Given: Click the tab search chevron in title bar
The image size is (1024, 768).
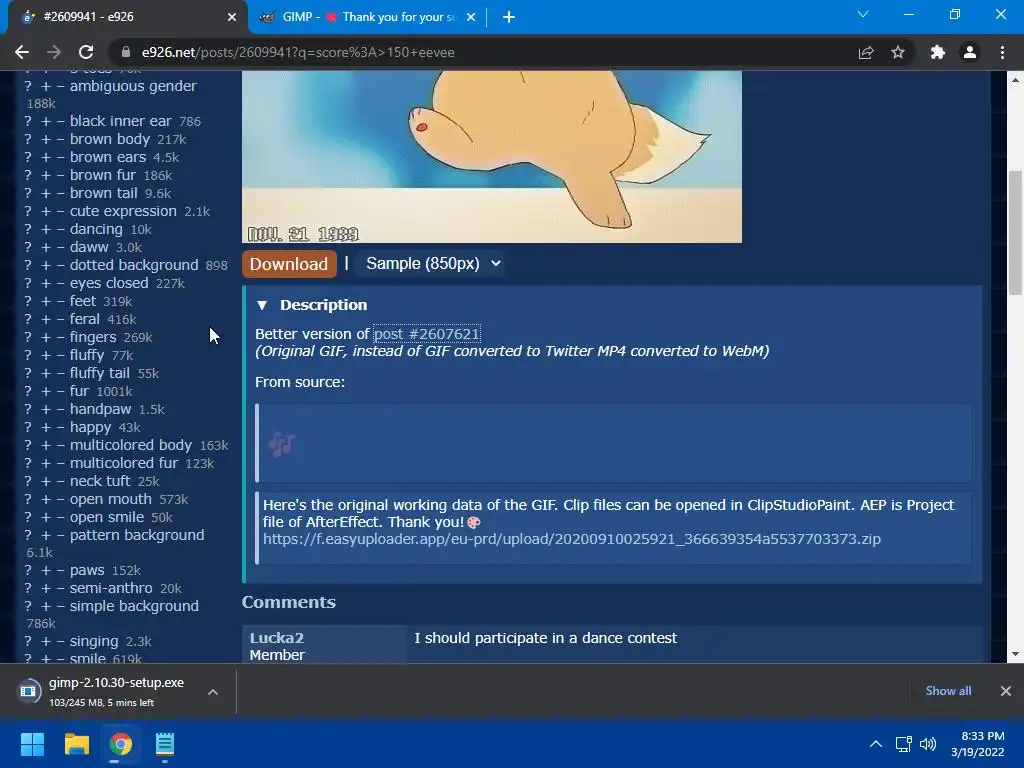Looking at the screenshot, I should [x=863, y=14].
